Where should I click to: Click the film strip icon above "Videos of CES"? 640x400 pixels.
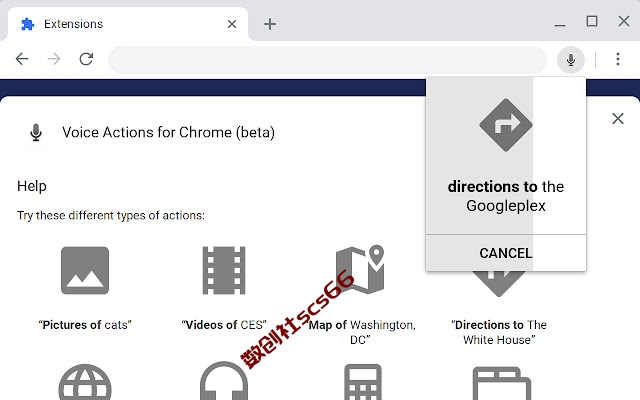click(224, 270)
